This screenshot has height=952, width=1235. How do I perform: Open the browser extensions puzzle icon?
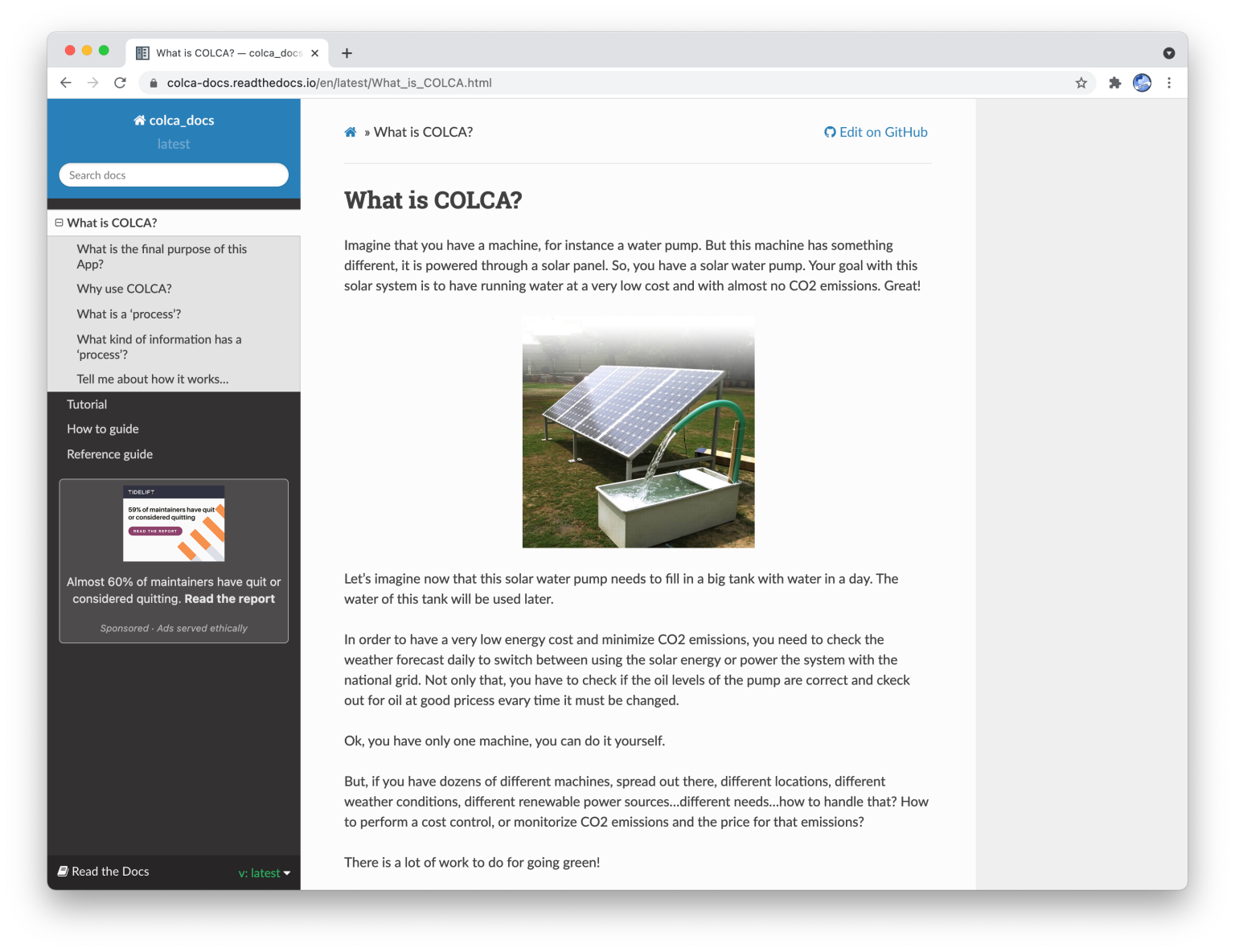click(1114, 83)
